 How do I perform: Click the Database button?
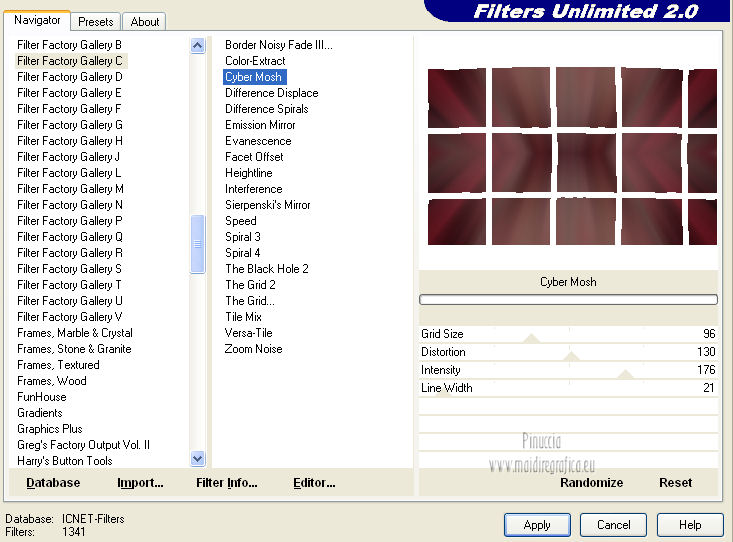pos(53,483)
